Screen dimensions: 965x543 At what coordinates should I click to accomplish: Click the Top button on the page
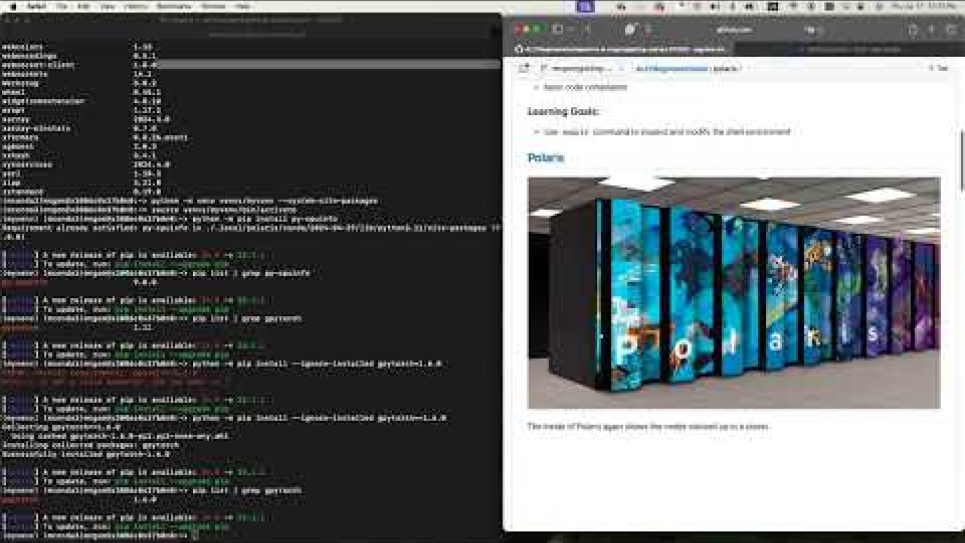point(937,68)
